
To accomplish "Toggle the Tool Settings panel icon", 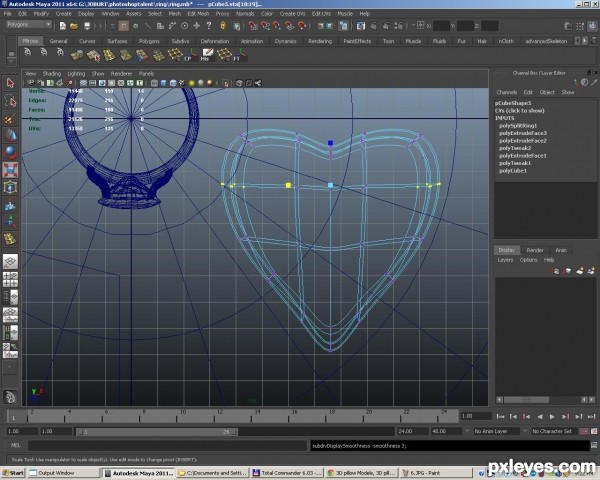I will pos(580,26).
